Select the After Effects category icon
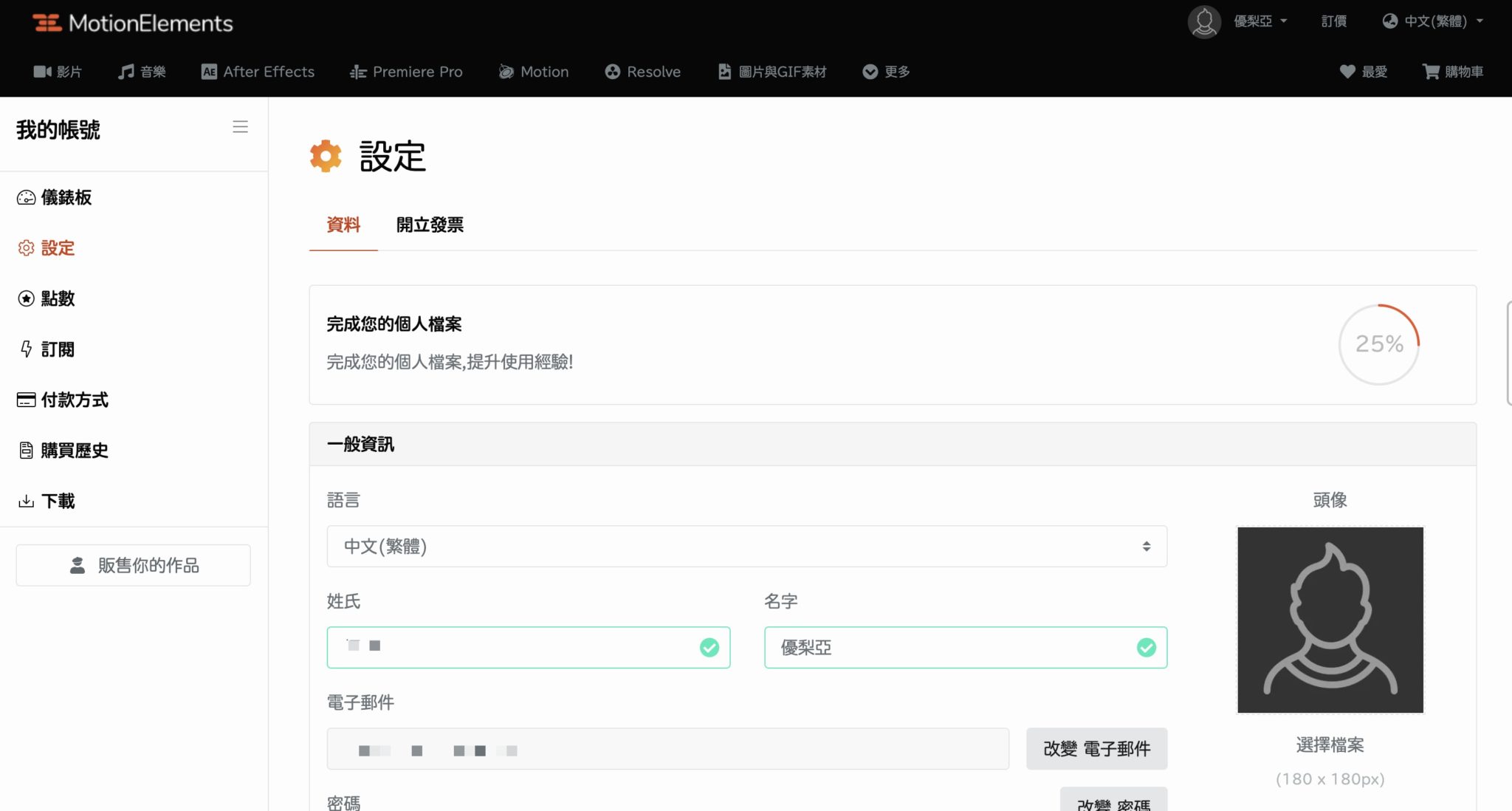Image resolution: width=1512 pixels, height=811 pixels. (209, 72)
